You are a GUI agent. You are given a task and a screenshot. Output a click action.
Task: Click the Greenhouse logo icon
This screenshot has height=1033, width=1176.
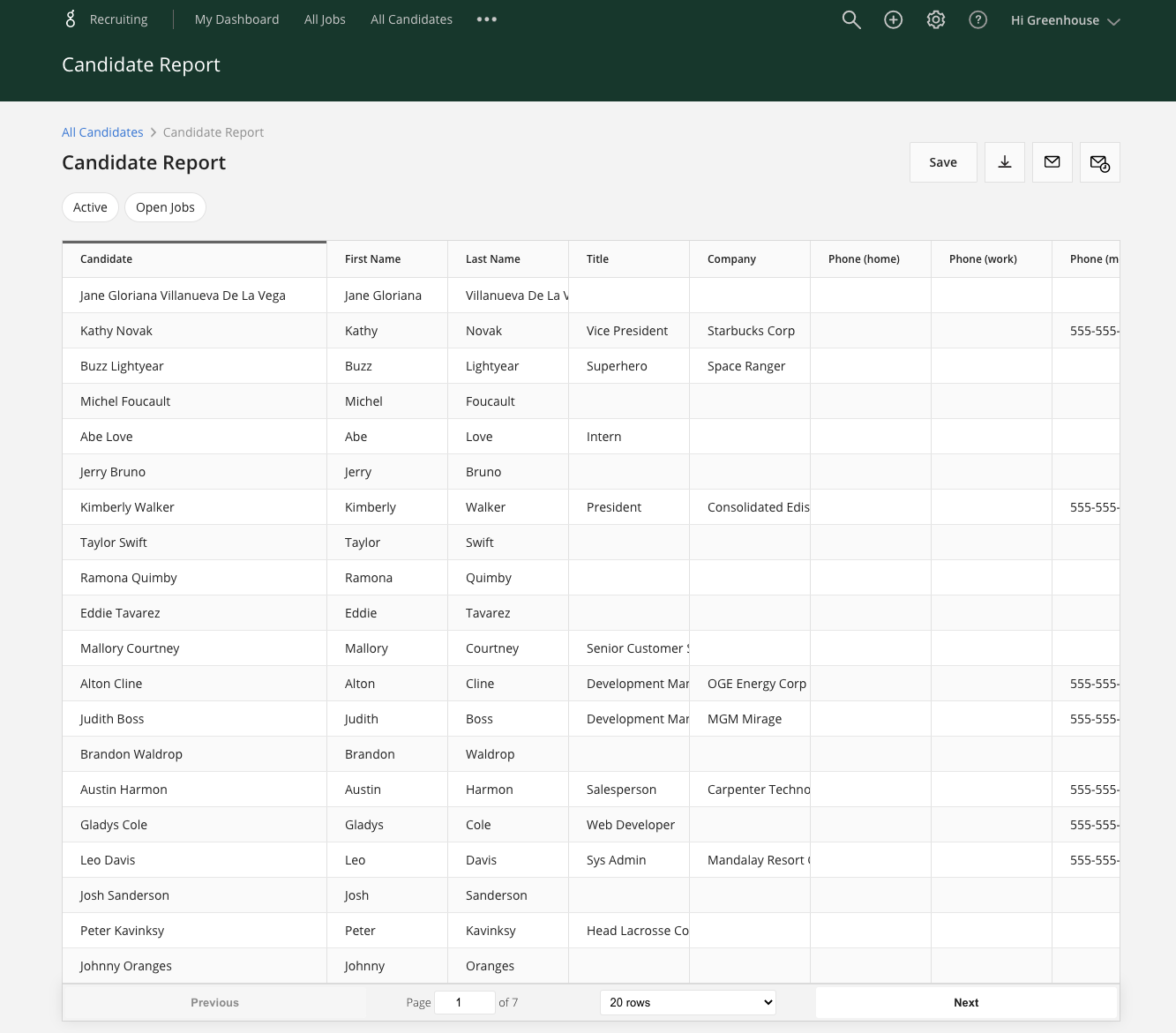point(71,19)
